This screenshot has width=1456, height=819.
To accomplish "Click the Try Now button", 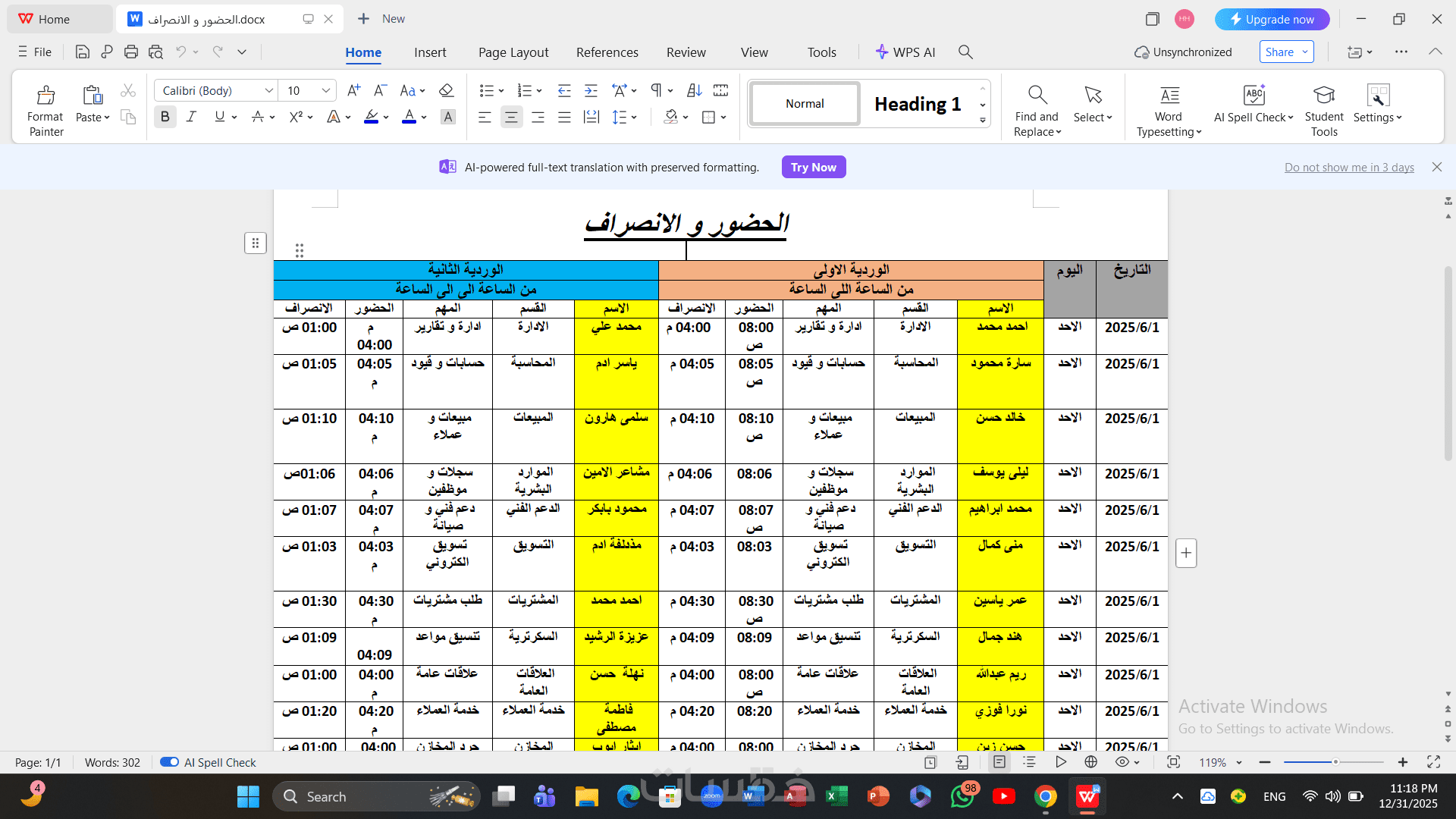I will [x=813, y=168].
